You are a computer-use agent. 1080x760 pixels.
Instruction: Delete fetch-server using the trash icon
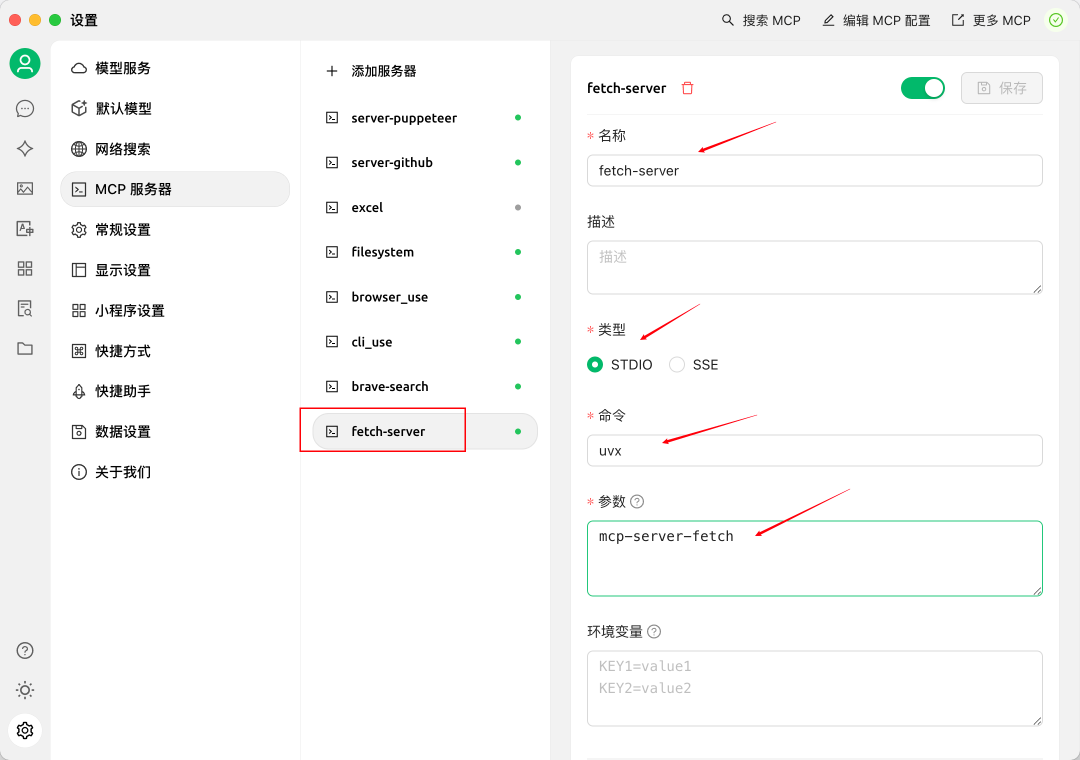[x=688, y=88]
